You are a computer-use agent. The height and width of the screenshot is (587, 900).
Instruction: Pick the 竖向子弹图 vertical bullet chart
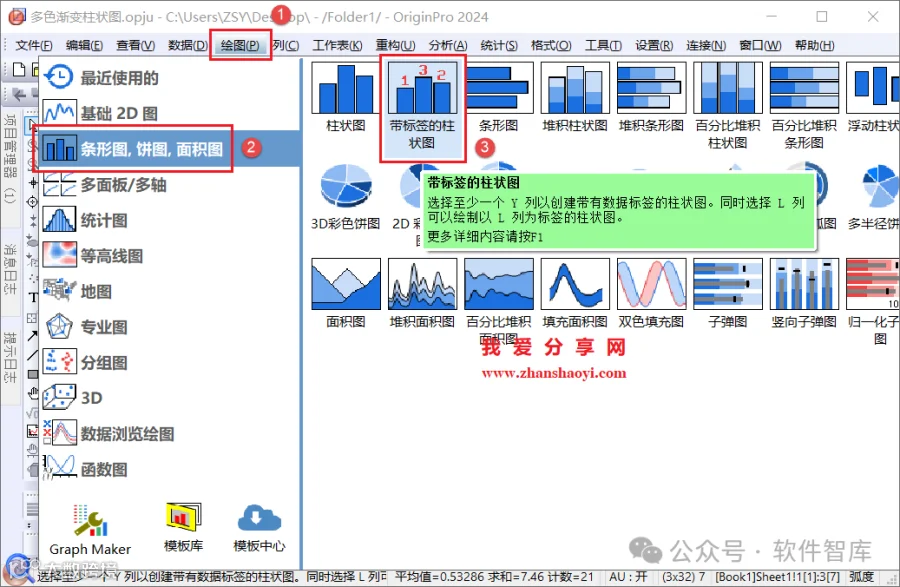(x=804, y=293)
